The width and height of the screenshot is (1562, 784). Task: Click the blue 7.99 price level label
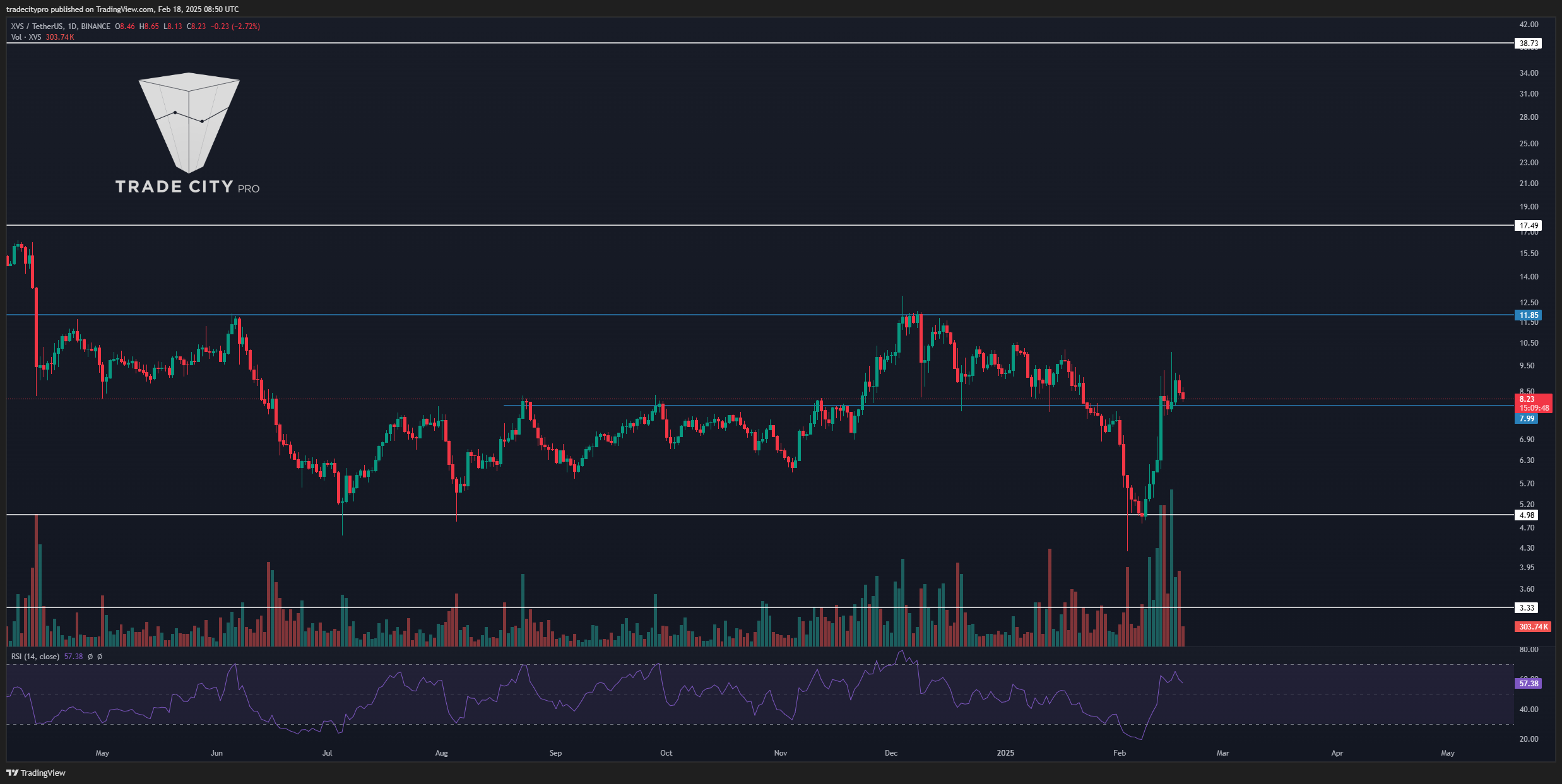[x=1526, y=419]
